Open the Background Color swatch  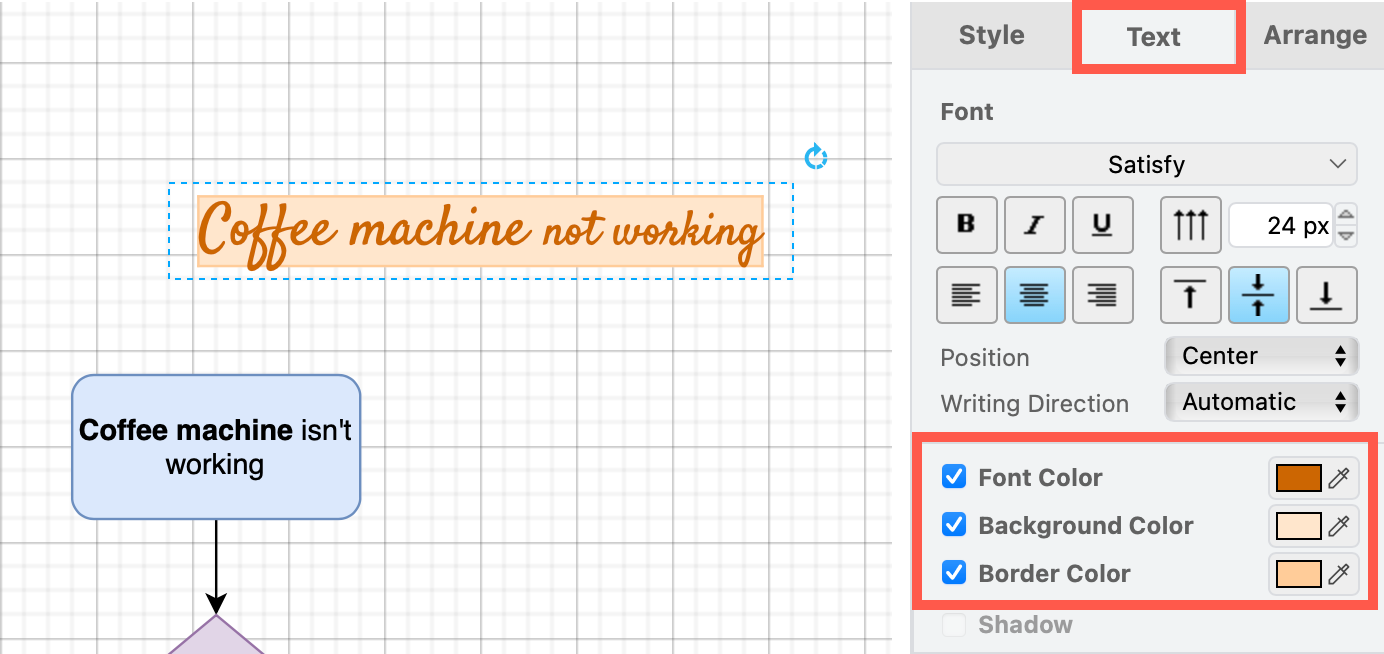(1297, 525)
